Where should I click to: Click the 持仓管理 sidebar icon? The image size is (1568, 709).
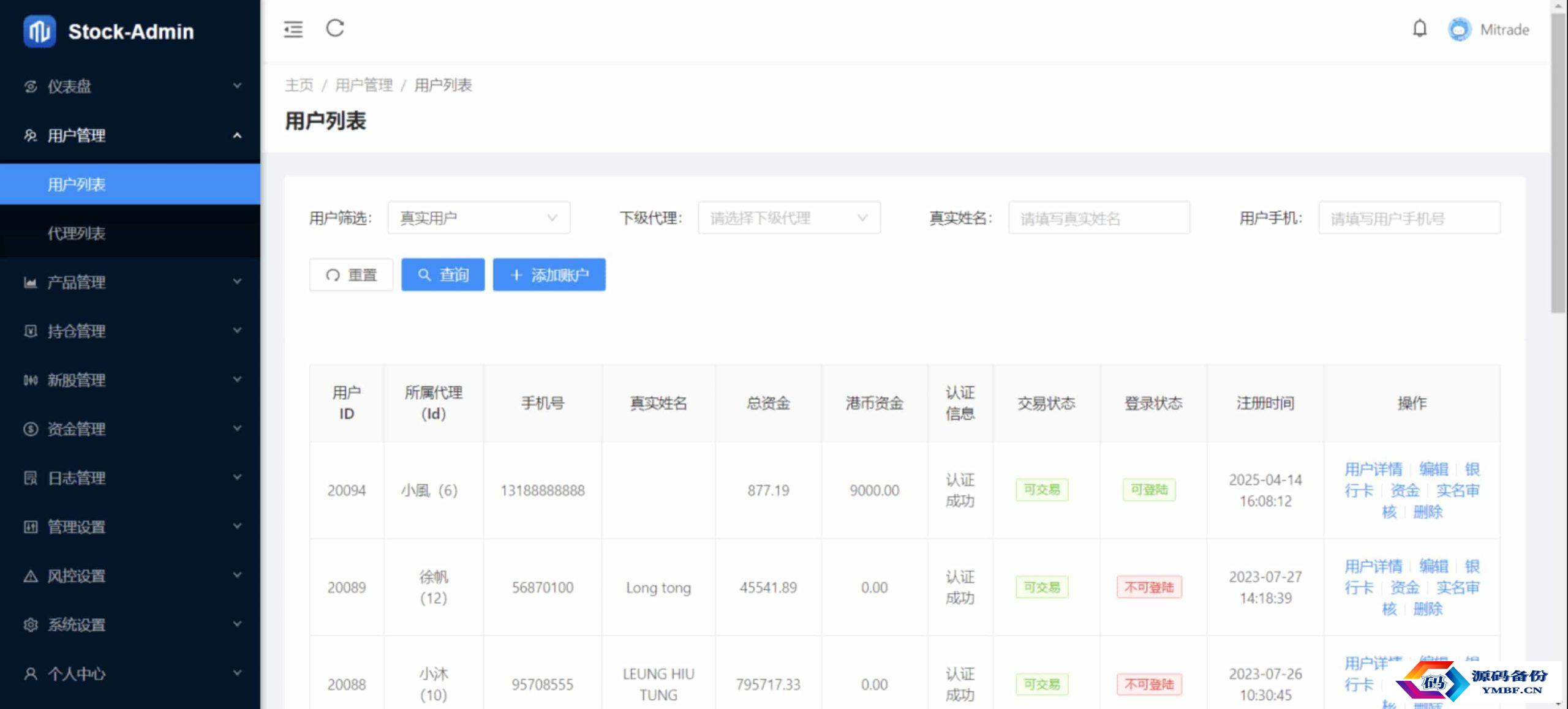pyautogui.click(x=31, y=331)
